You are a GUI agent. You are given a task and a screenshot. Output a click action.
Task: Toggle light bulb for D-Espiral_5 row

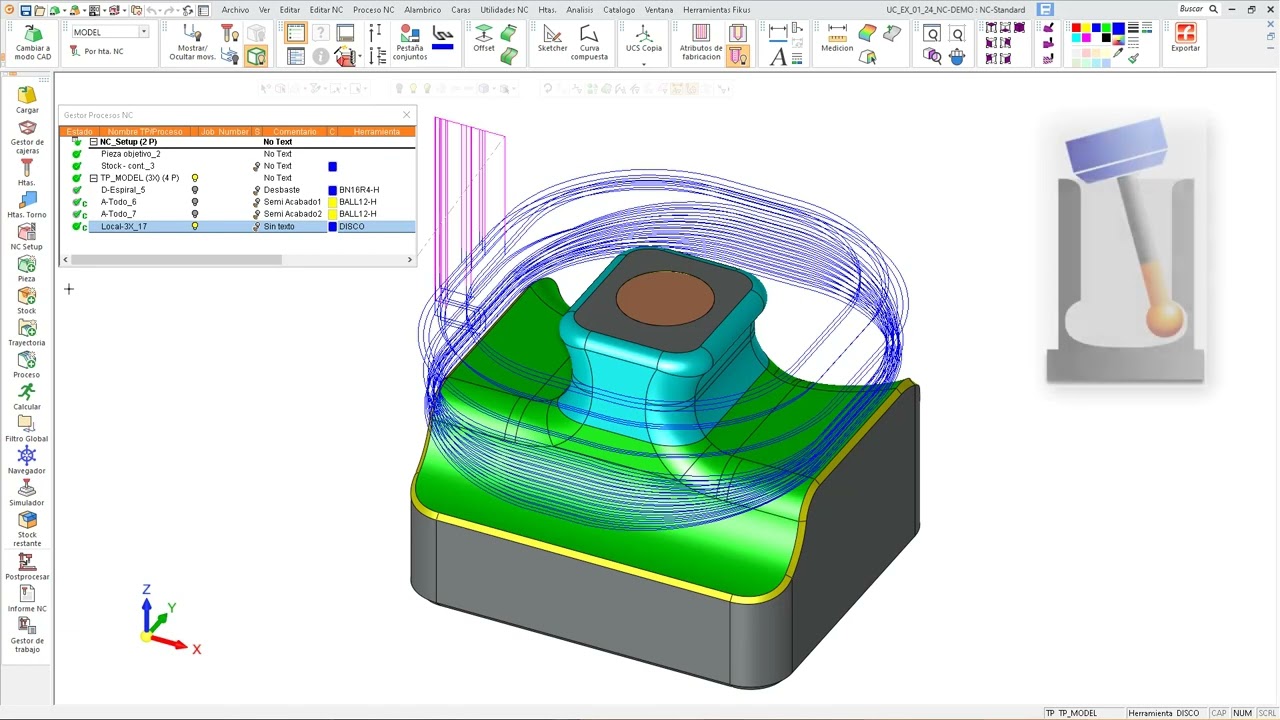tap(195, 190)
